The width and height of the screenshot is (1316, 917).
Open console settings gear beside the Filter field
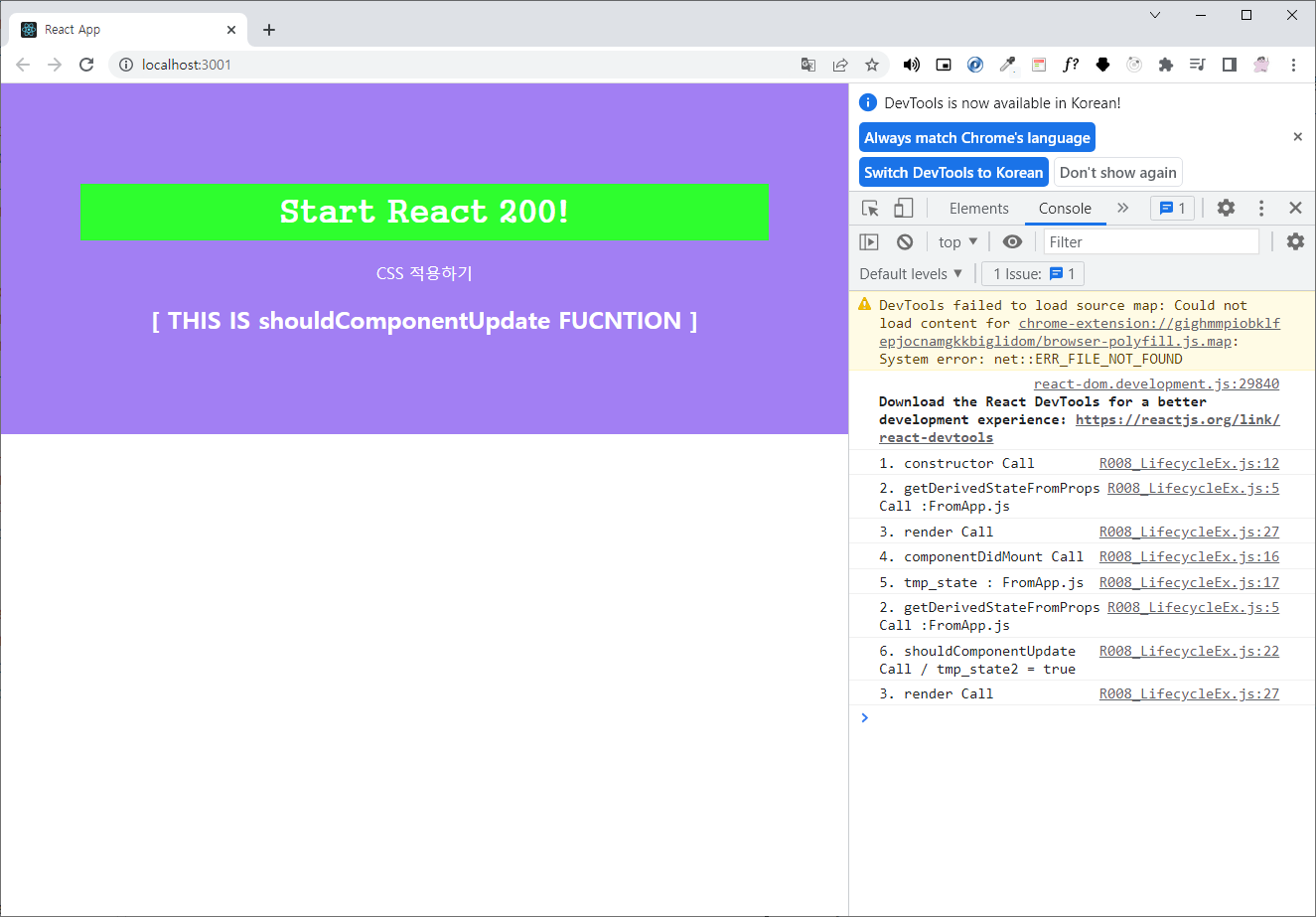point(1295,241)
